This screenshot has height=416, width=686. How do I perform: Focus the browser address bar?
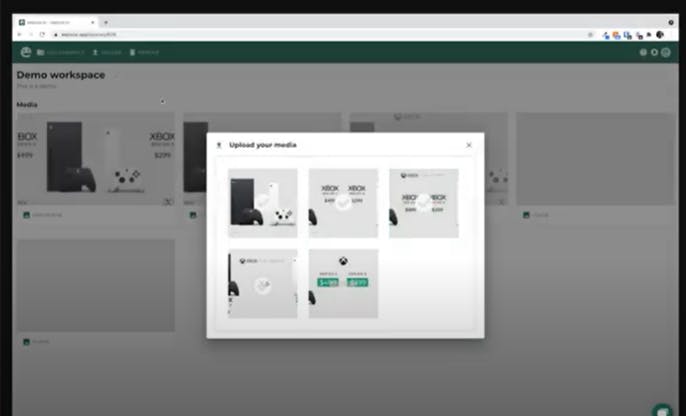[324, 35]
